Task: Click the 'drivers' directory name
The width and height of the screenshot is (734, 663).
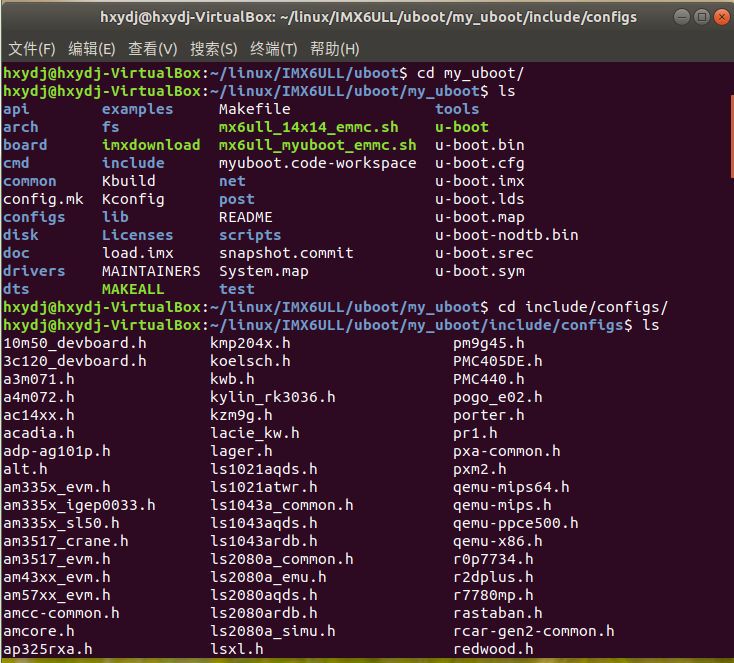Action: coord(34,271)
